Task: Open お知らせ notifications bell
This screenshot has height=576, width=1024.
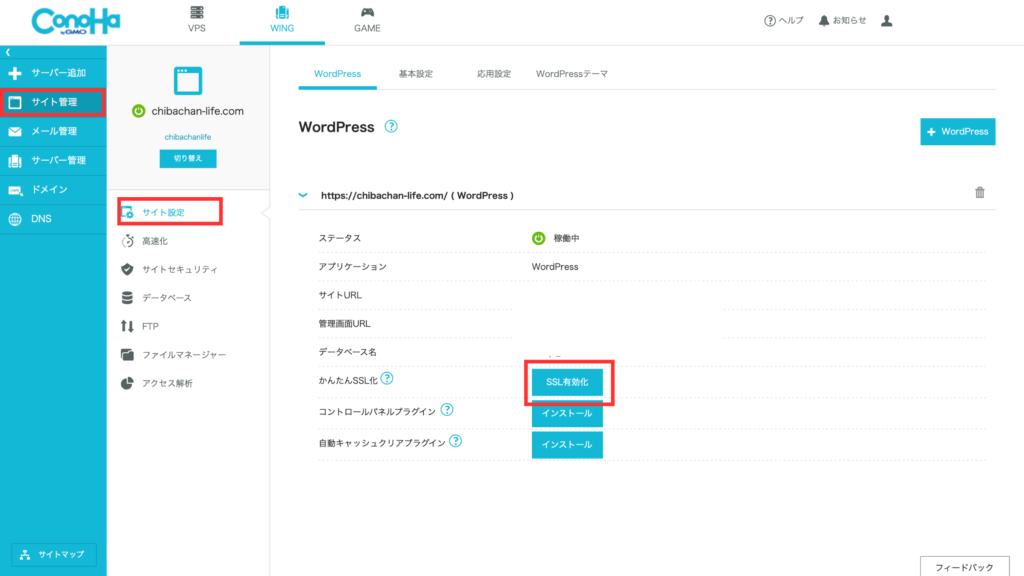Action: click(842, 21)
